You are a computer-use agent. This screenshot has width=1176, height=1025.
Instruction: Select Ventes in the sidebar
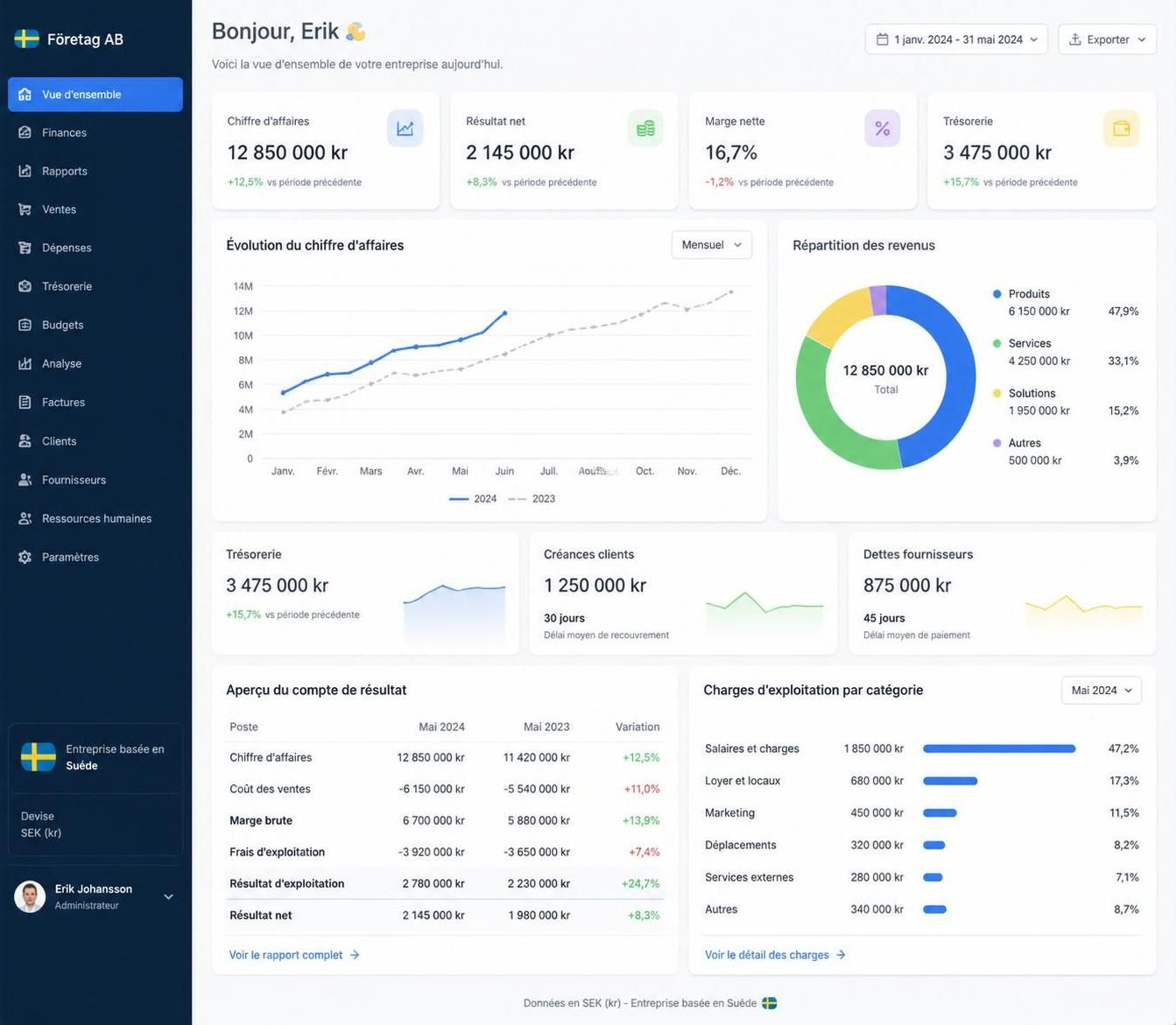(95, 210)
